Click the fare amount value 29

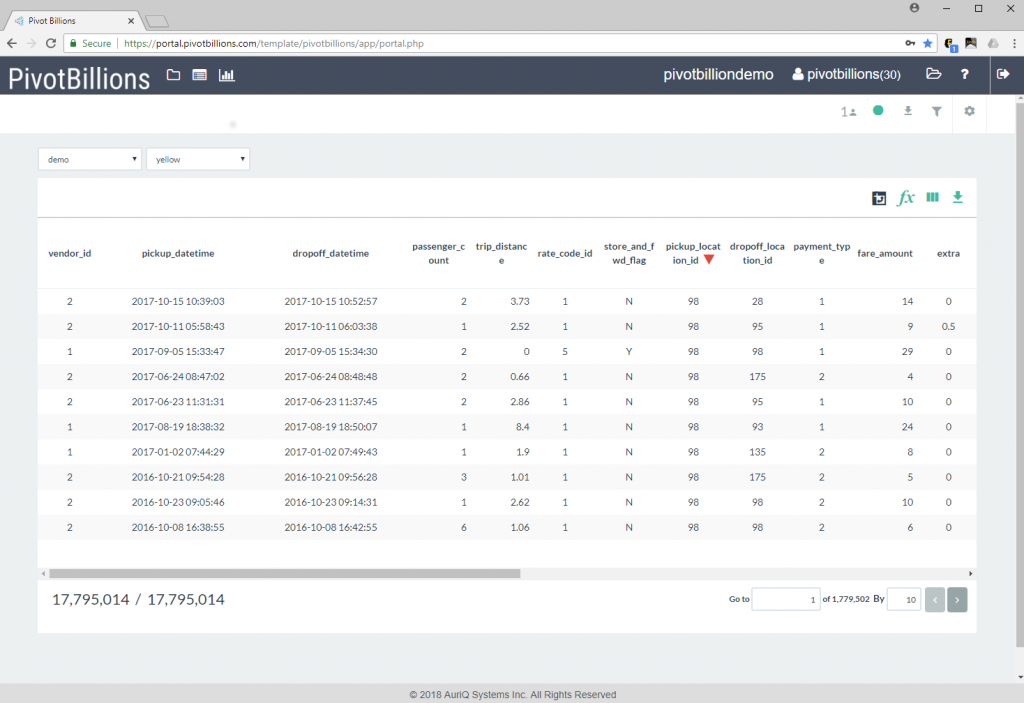pos(907,352)
